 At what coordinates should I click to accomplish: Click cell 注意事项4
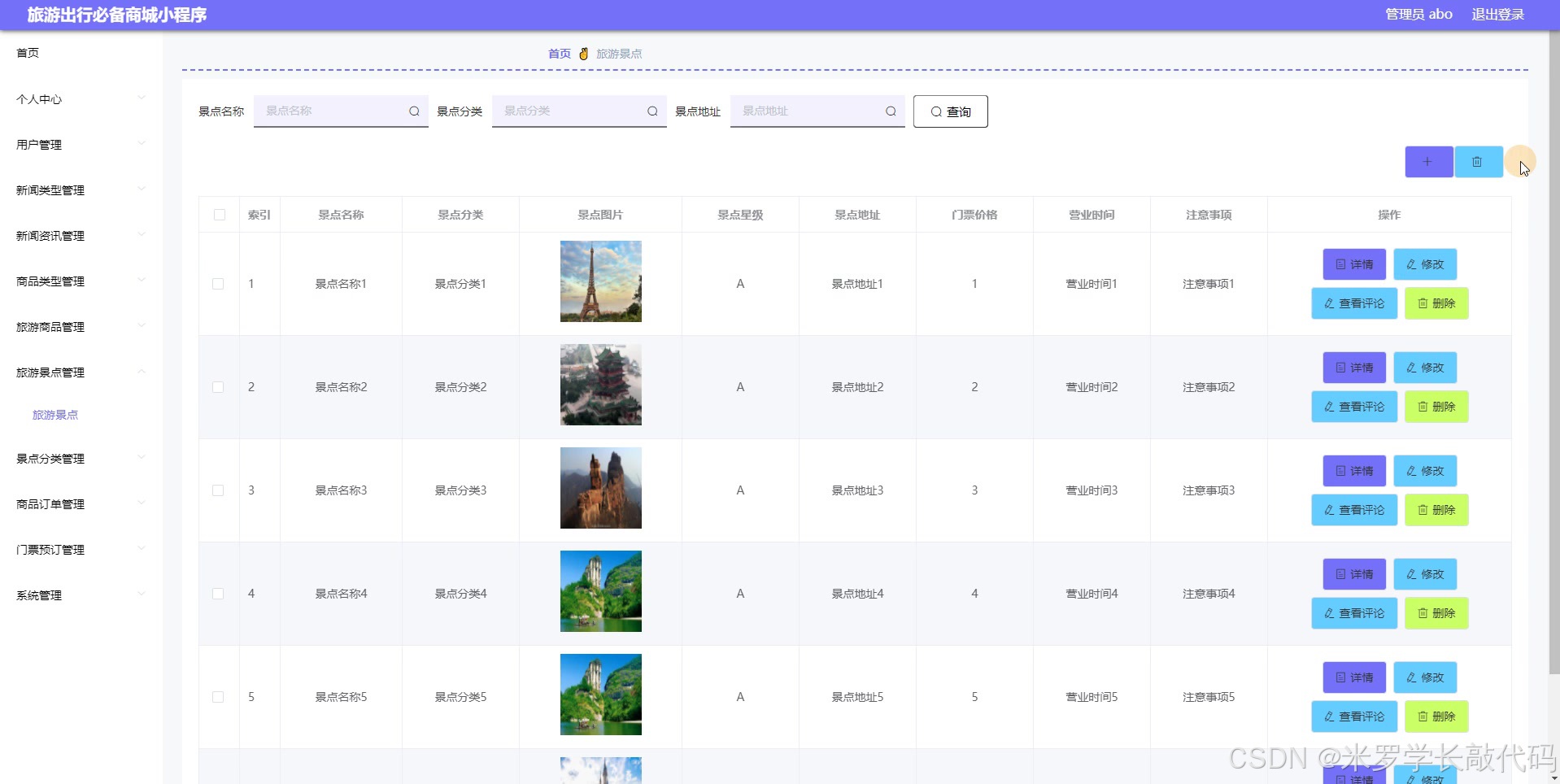tap(1209, 594)
